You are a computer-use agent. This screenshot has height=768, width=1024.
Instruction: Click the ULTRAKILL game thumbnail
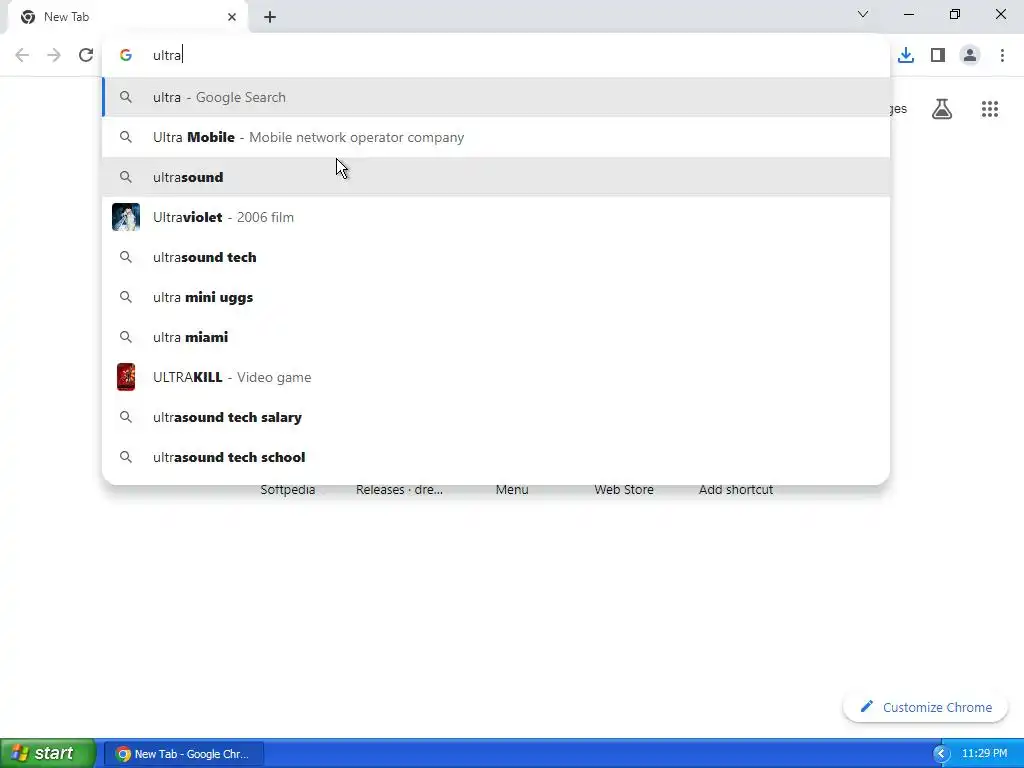pyautogui.click(x=126, y=377)
